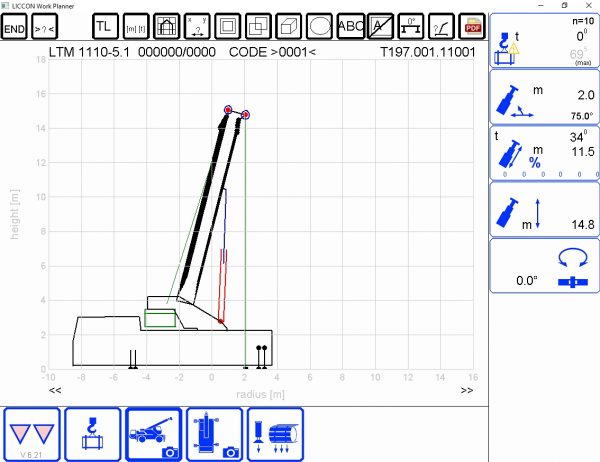Select the ellipse drawing tool

pyautogui.click(x=320, y=26)
